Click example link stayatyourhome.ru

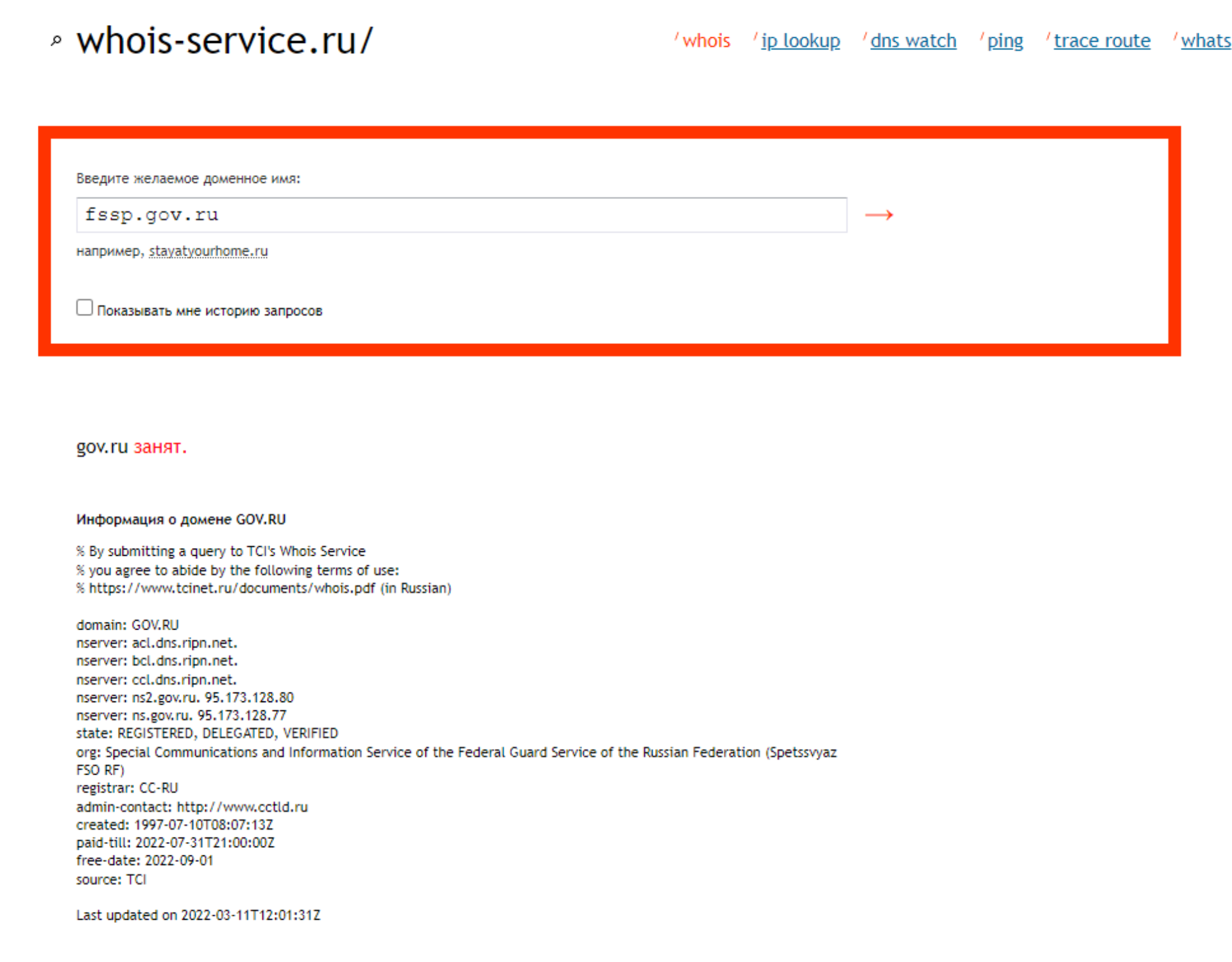pos(208,252)
